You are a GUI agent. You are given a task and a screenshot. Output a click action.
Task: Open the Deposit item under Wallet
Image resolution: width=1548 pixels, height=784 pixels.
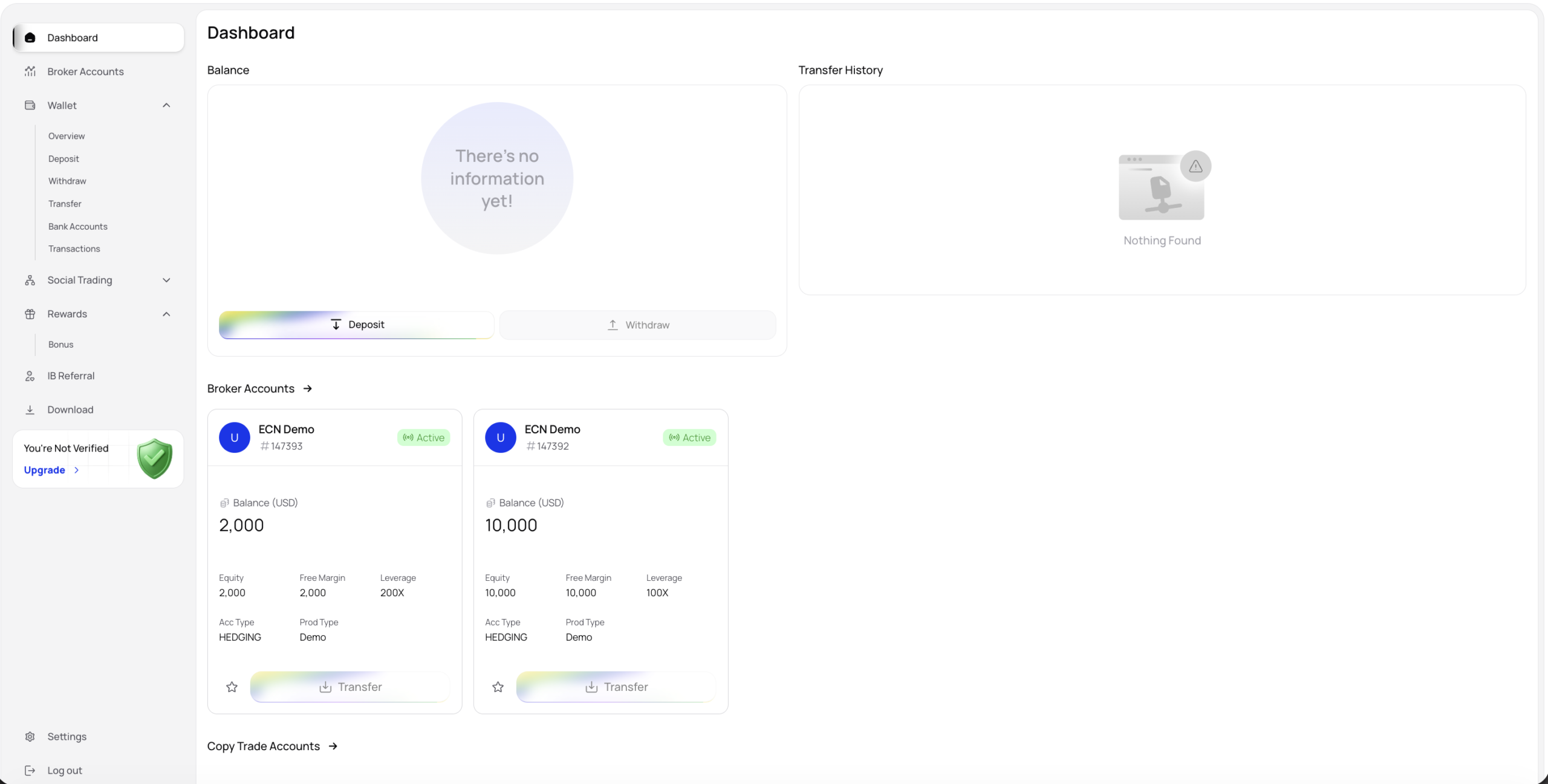tap(63, 158)
